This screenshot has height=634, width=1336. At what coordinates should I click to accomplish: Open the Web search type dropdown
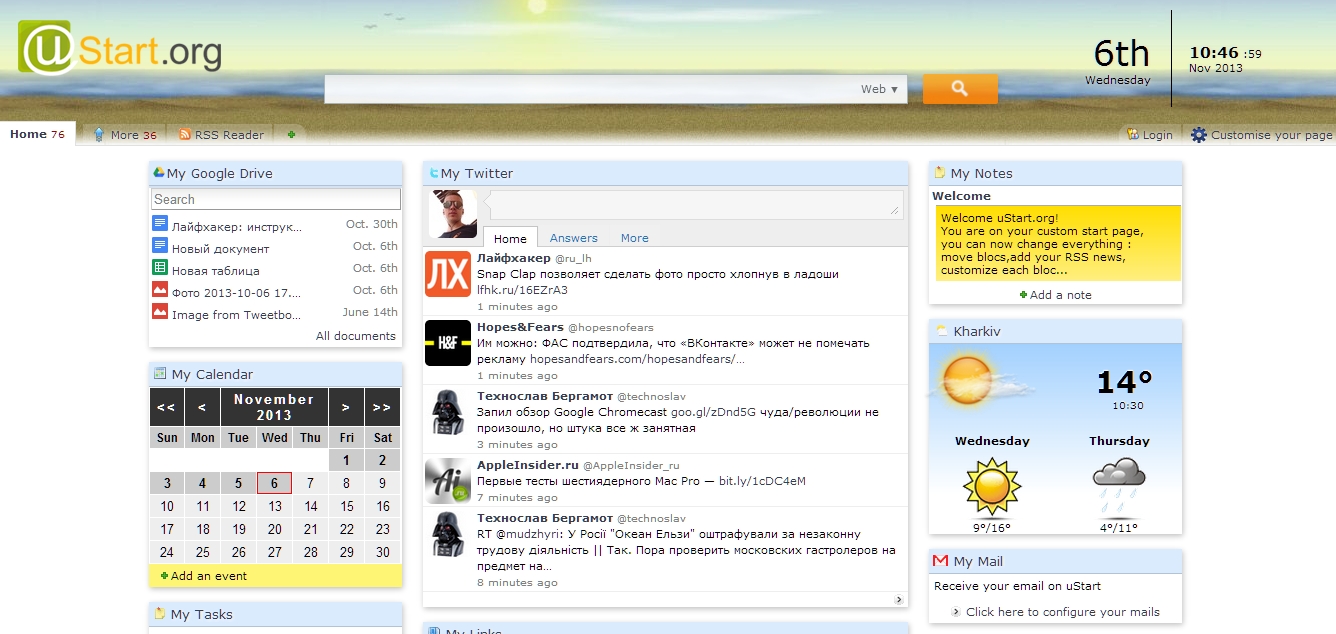point(880,89)
